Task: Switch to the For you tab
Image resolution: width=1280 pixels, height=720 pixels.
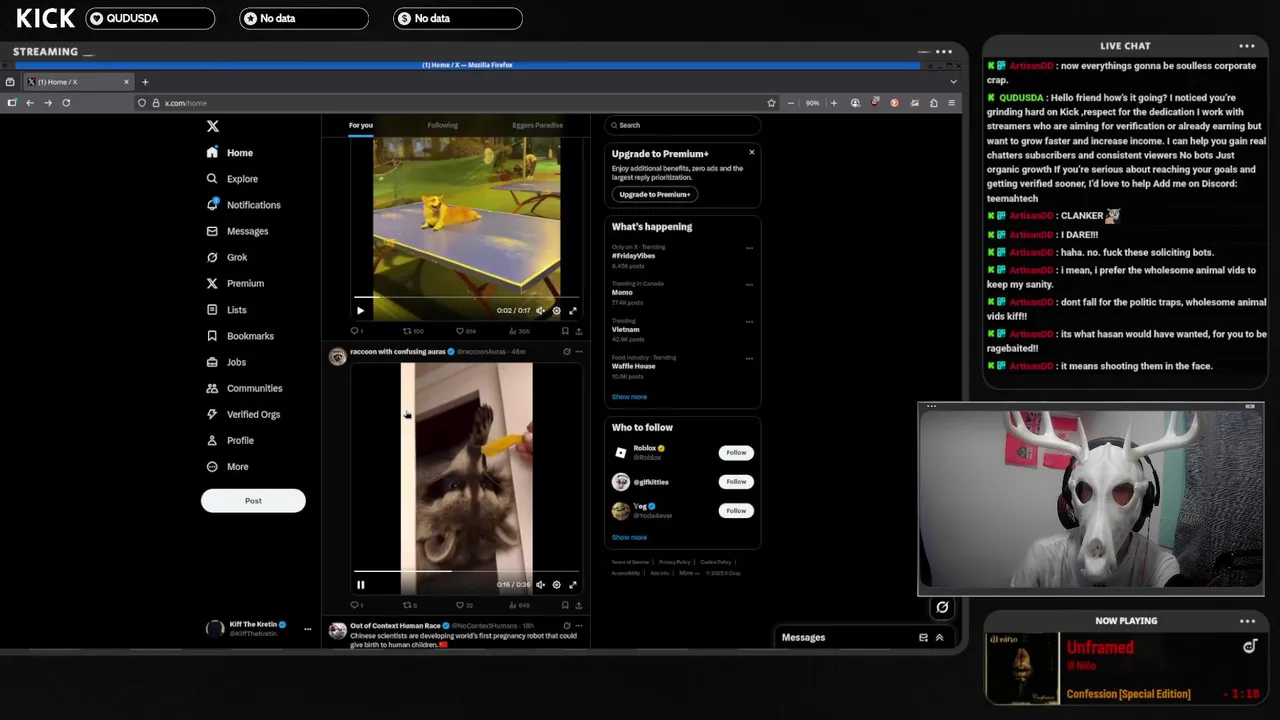Action: [361, 125]
